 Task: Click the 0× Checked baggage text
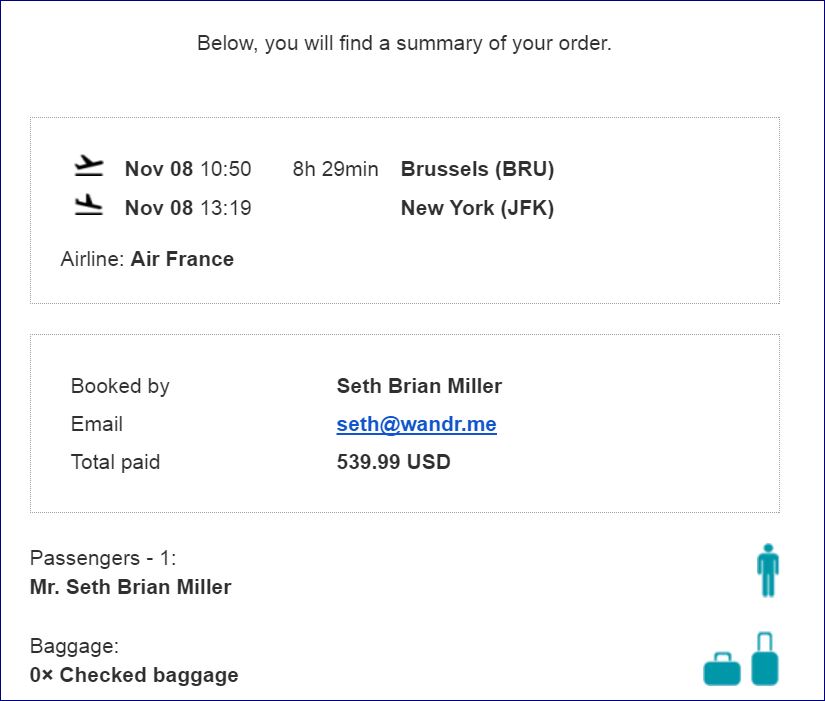(134, 675)
